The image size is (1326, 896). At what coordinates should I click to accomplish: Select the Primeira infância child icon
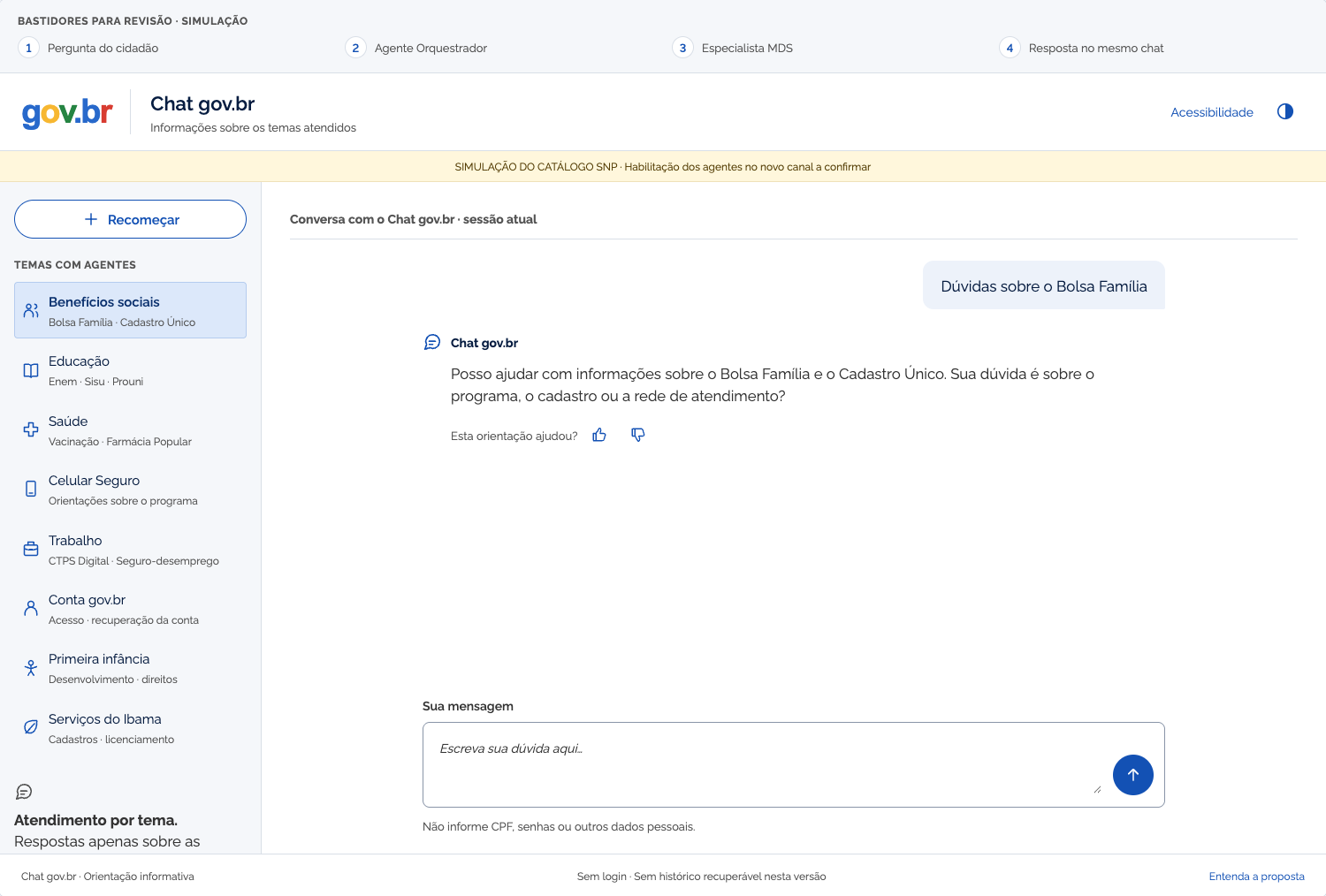pos(31,667)
